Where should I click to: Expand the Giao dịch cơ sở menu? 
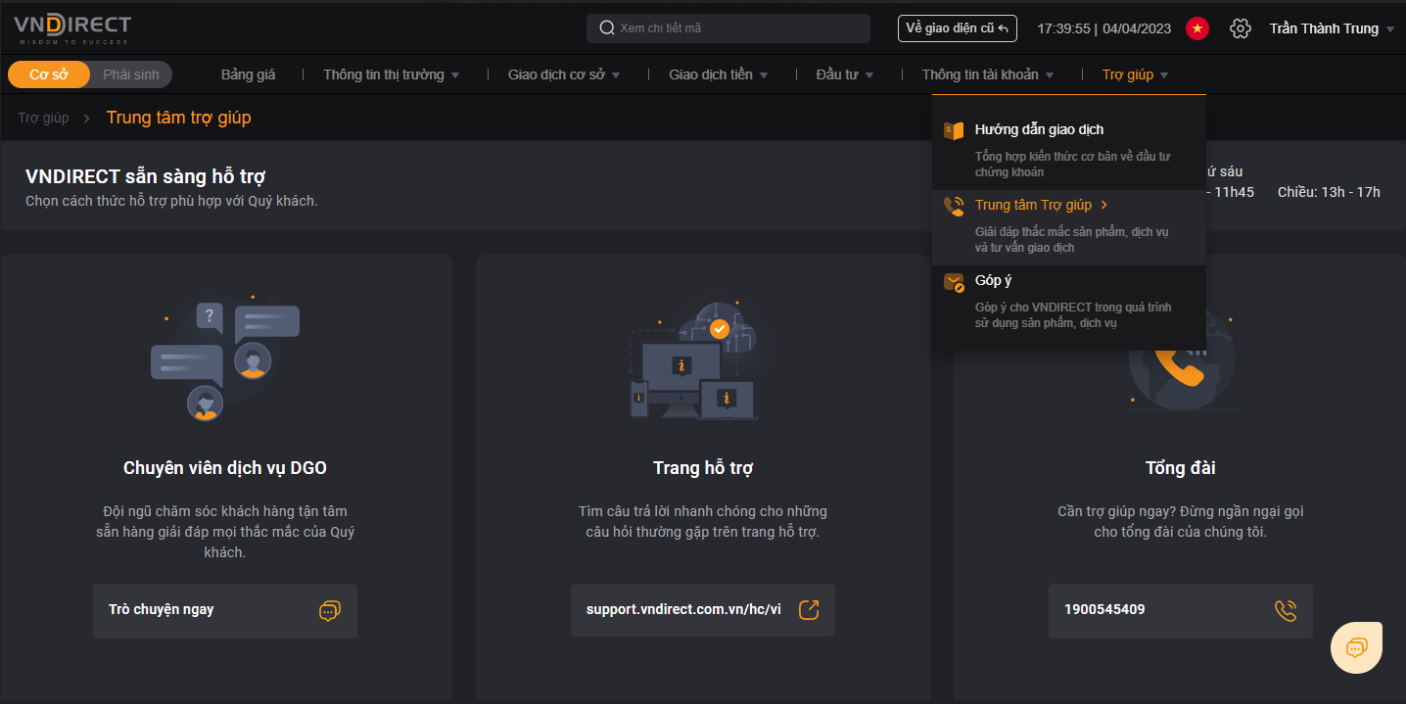coord(564,75)
